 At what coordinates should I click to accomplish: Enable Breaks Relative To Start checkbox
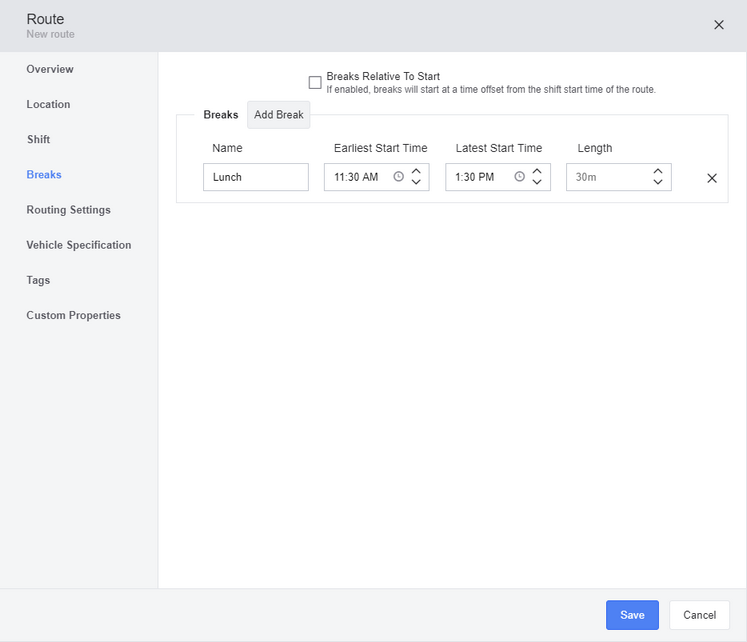click(x=315, y=82)
